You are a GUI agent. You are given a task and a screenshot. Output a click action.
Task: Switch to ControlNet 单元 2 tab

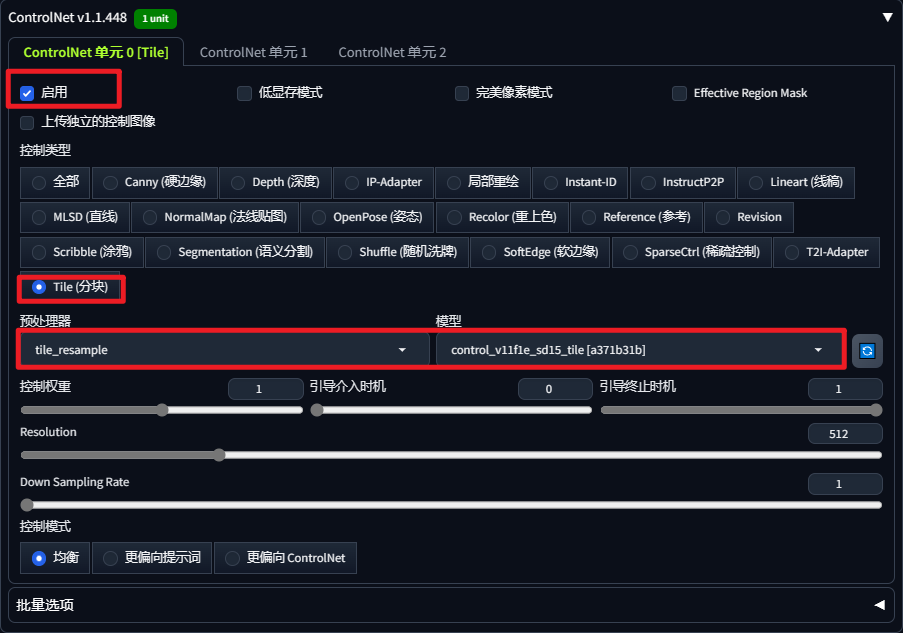pyautogui.click(x=392, y=52)
